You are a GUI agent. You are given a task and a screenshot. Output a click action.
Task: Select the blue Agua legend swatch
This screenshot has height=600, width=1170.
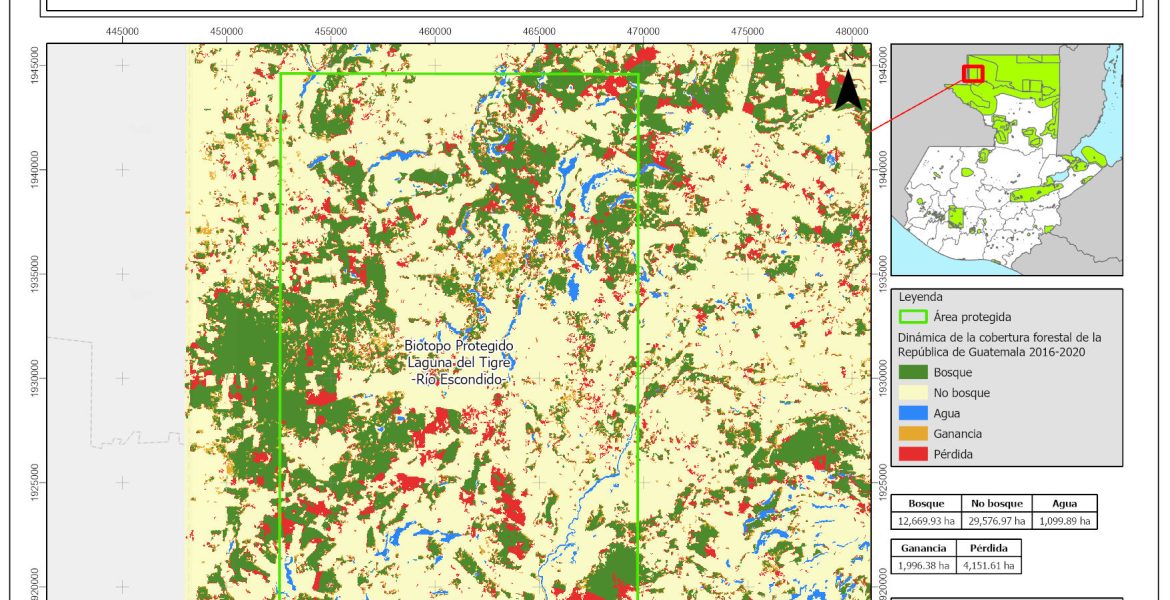pos(913,414)
